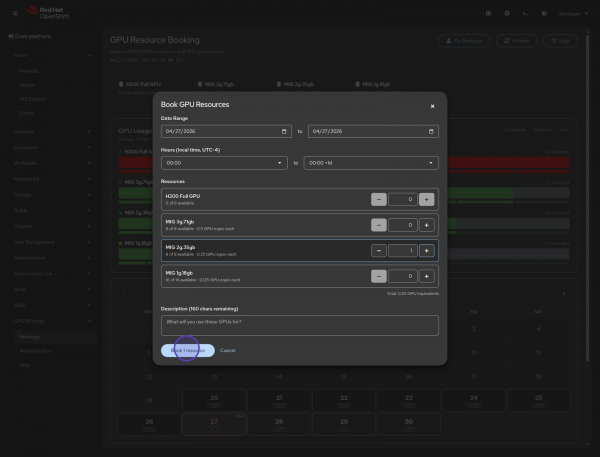Select calendar day 30

pos(409,424)
